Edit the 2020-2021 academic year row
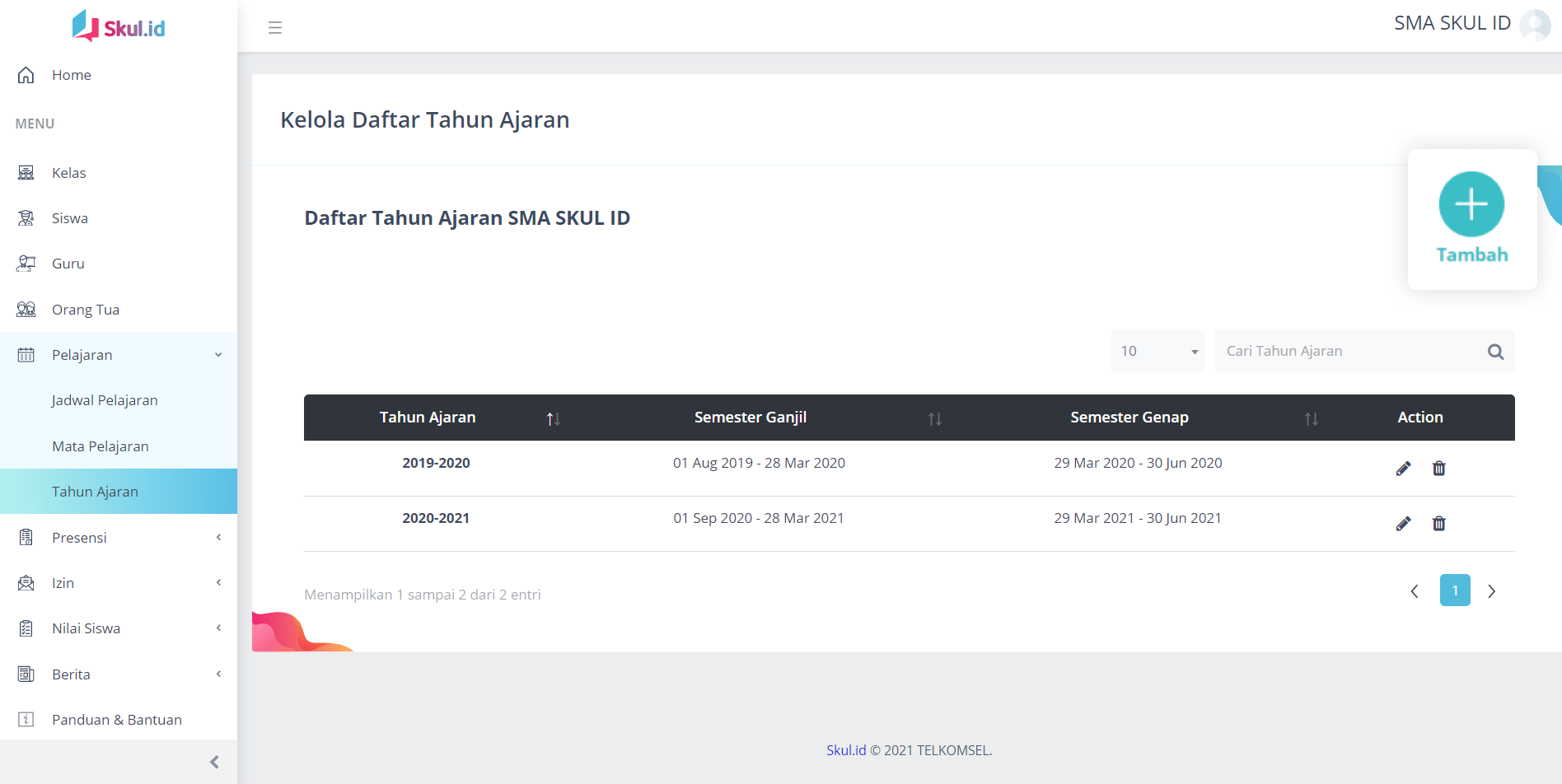 tap(1403, 524)
